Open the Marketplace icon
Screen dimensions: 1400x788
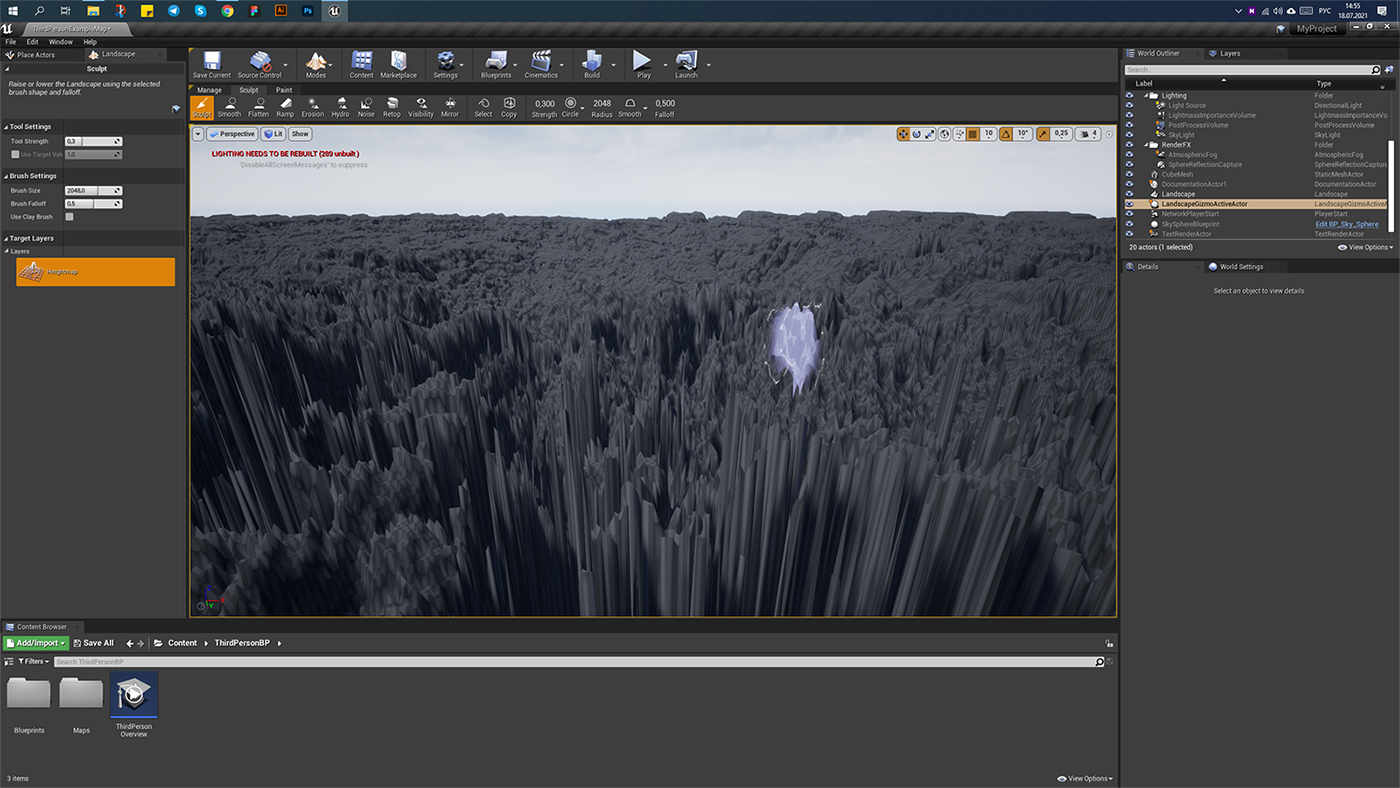398,65
